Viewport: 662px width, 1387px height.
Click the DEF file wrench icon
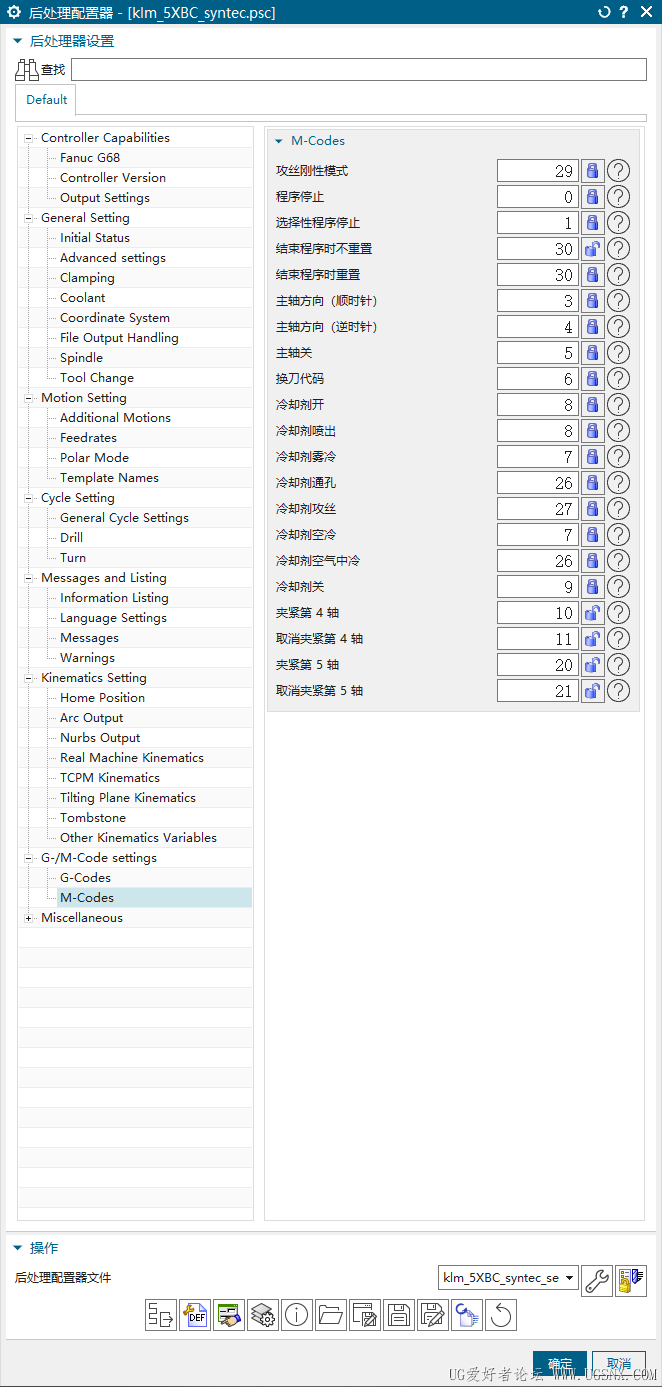pos(195,1315)
